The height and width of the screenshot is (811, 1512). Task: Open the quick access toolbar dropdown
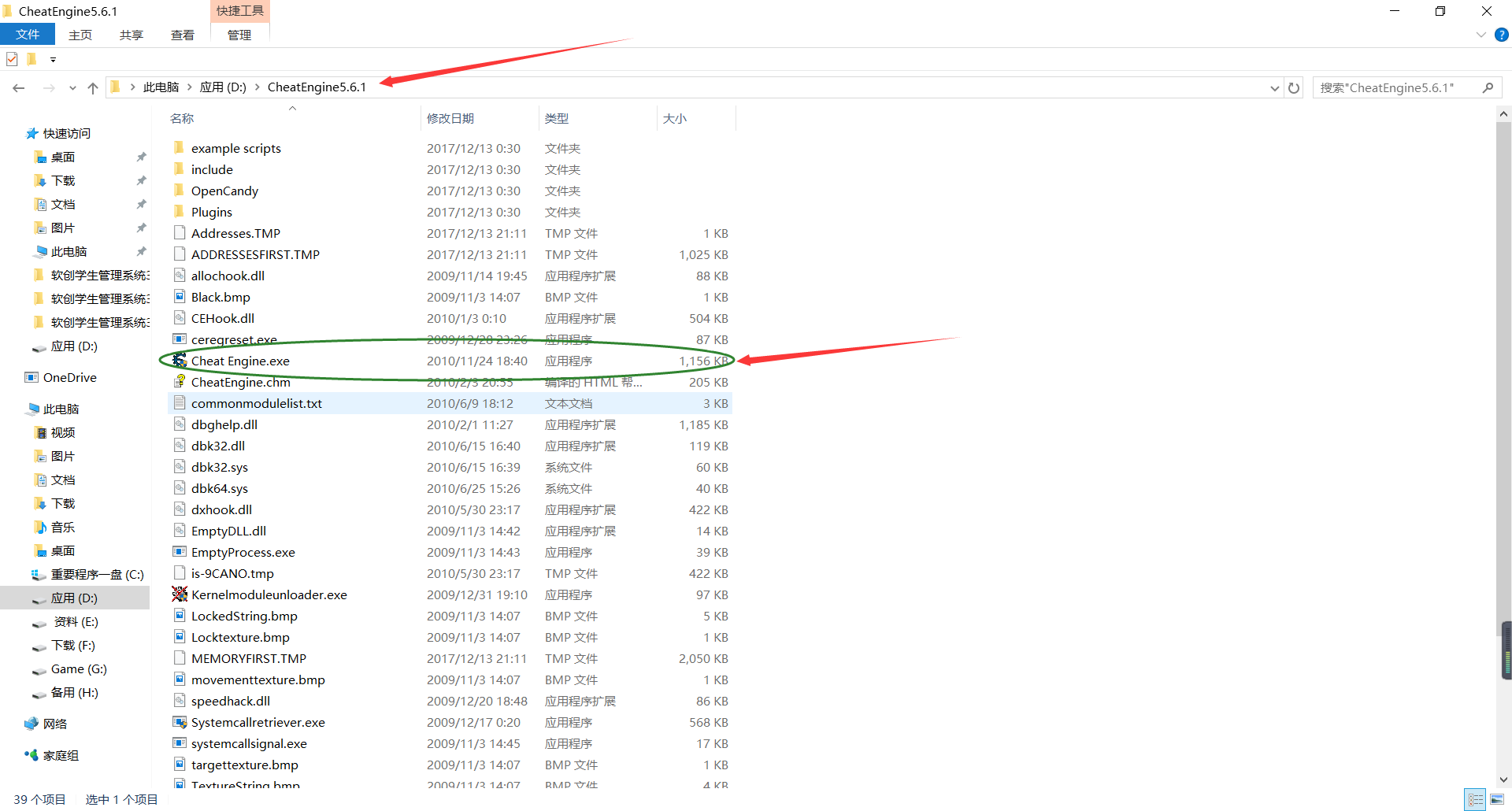(x=53, y=60)
